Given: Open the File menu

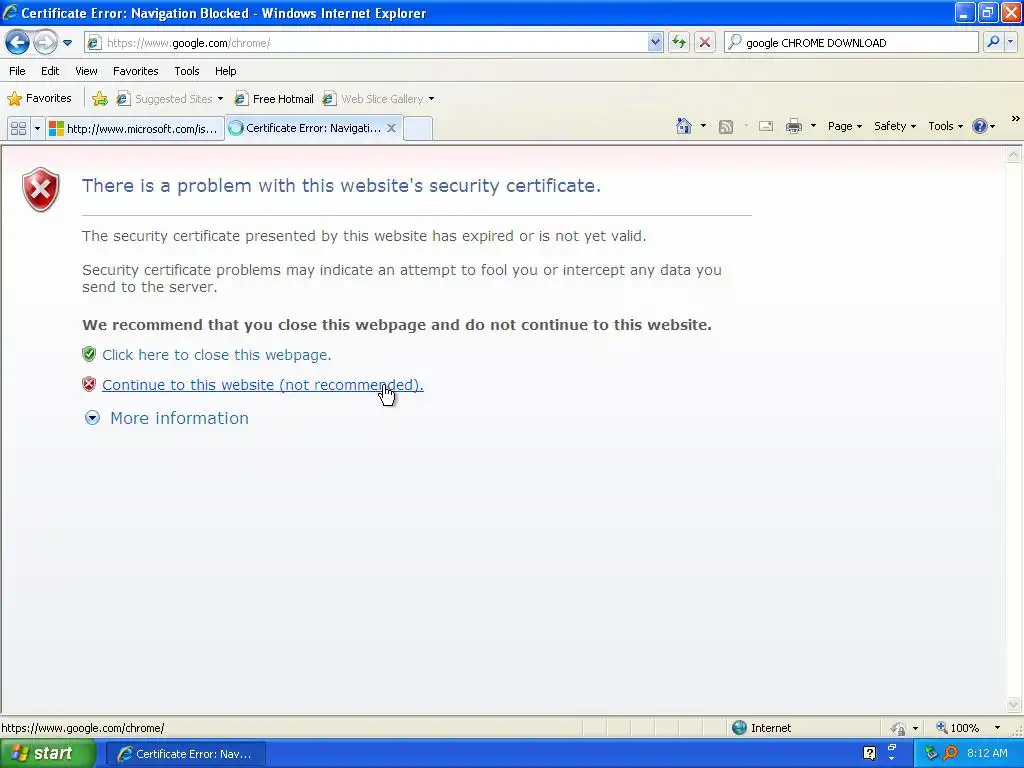Looking at the screenshot, I should [x=18, y=71].
